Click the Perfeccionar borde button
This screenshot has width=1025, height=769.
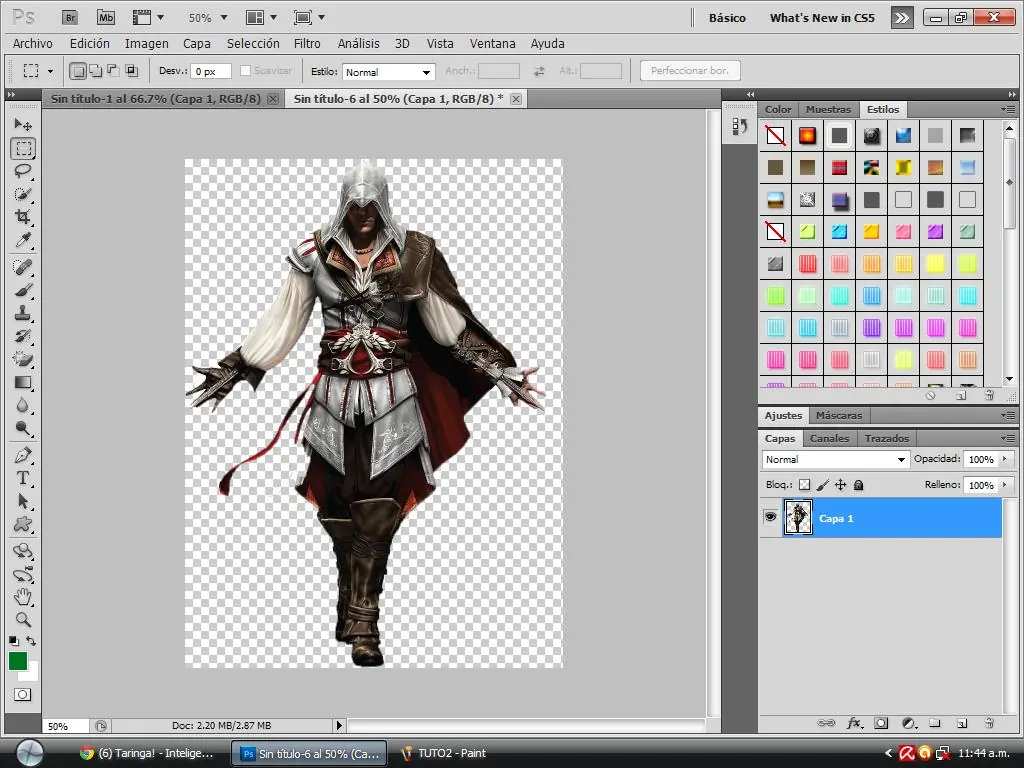(690, 71)
